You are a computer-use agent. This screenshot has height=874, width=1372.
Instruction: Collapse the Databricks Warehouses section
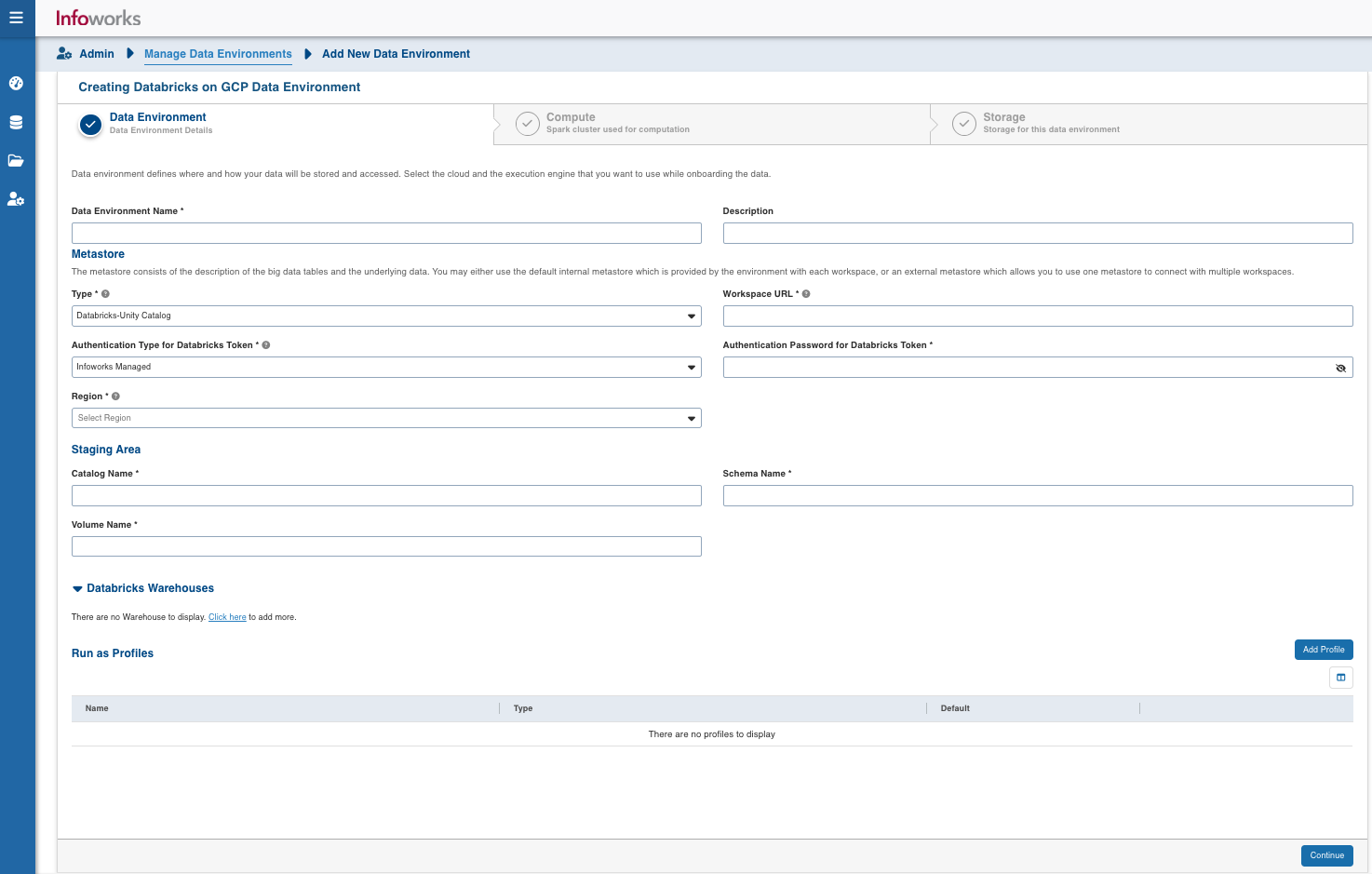click(x=77, y=588)
